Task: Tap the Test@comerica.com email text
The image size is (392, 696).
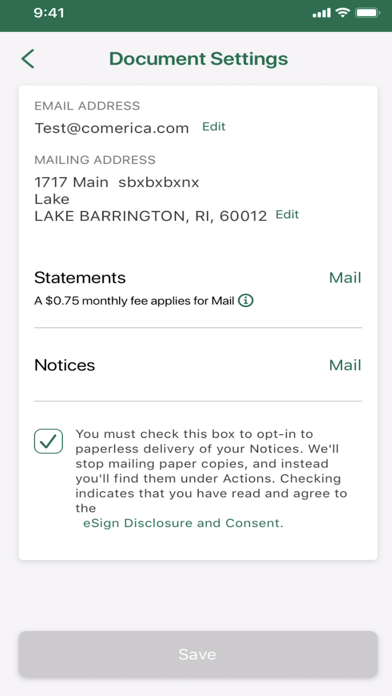Action: (112, 128)
